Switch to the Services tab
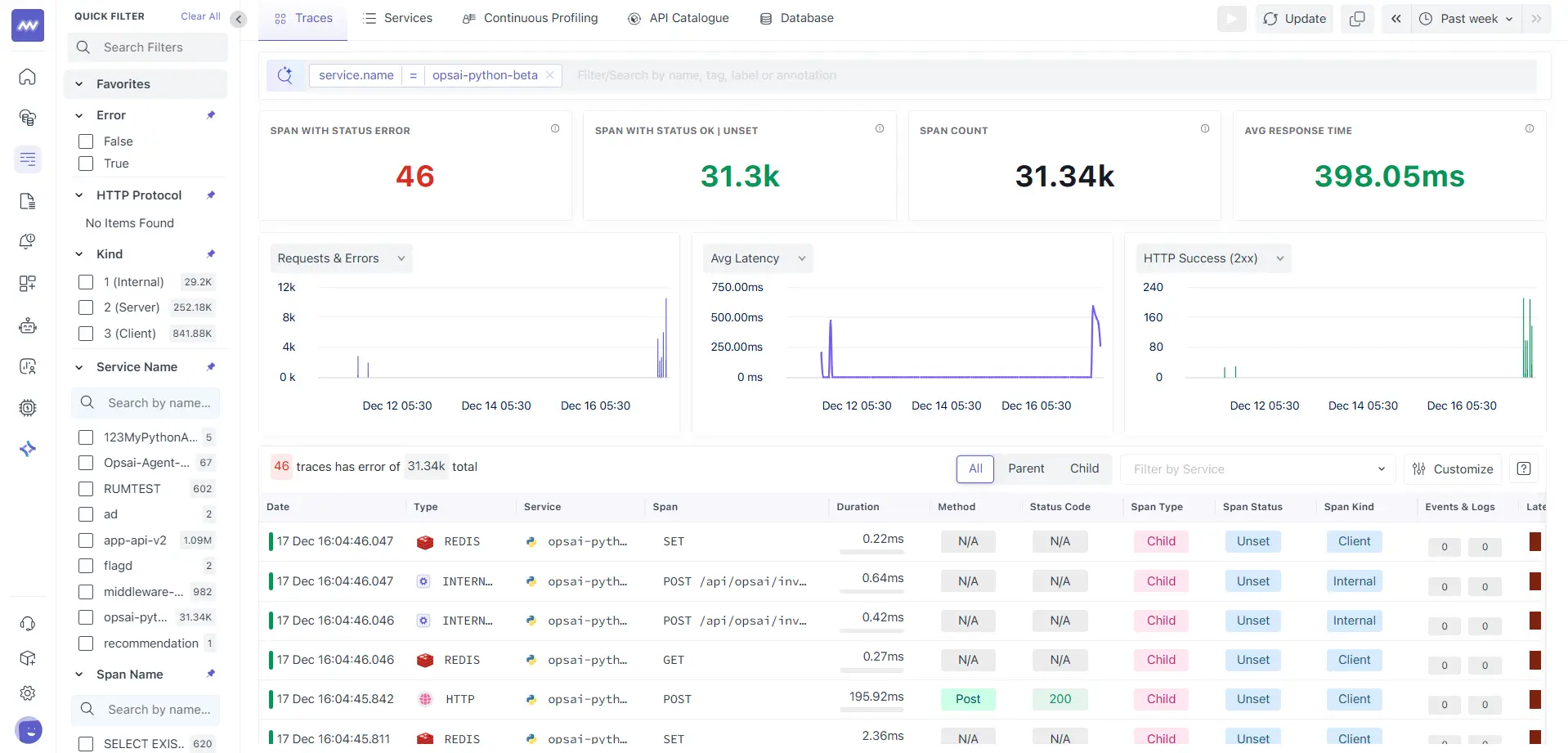 [397, 18]
